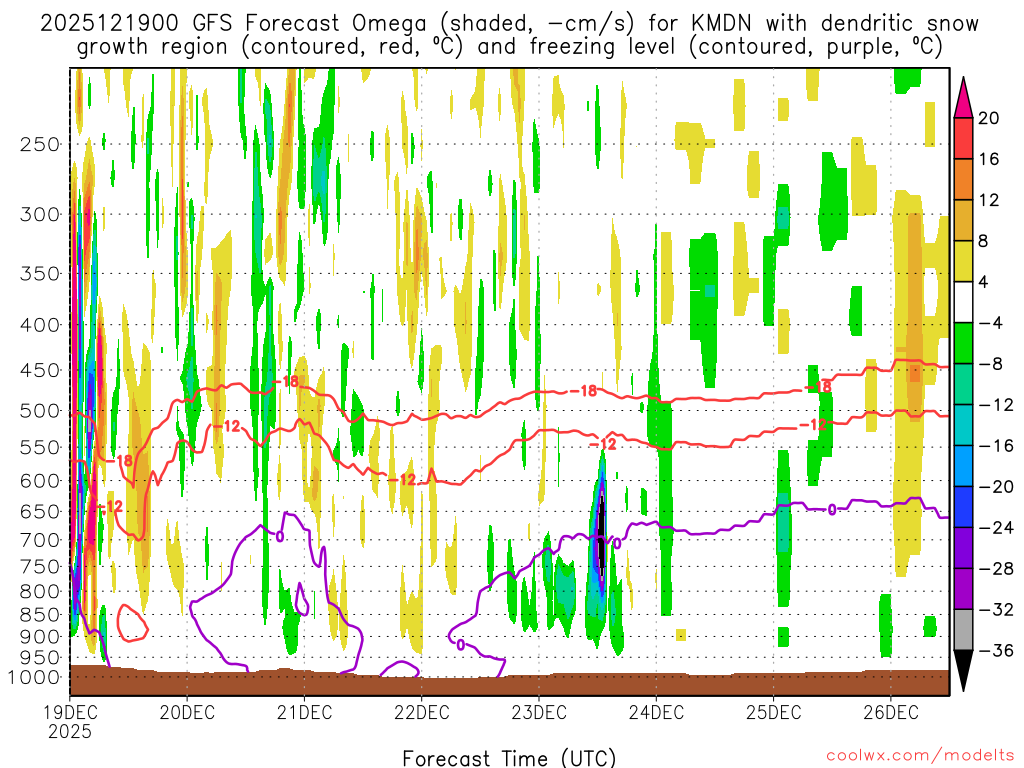Click the colorbar value label 16
The image size is (1024, 768).
989,159
